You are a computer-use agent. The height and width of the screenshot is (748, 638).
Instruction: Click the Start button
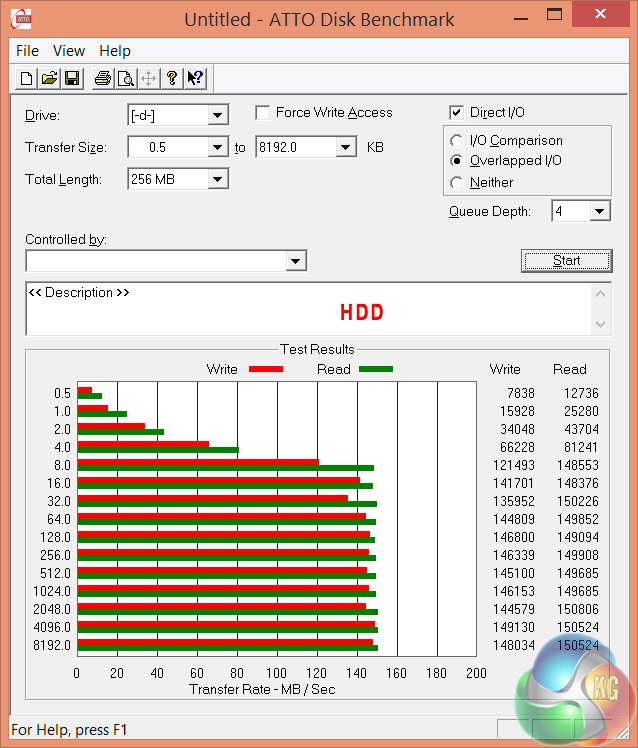point(567,261)
